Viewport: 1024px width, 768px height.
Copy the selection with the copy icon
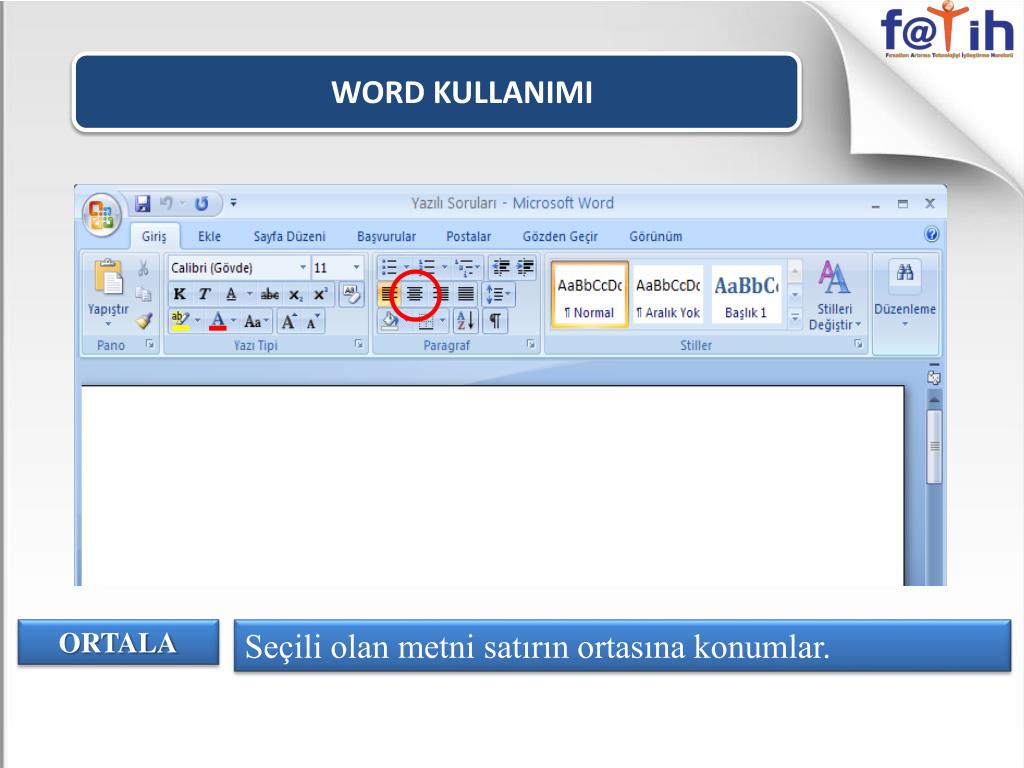click(144, 294)
